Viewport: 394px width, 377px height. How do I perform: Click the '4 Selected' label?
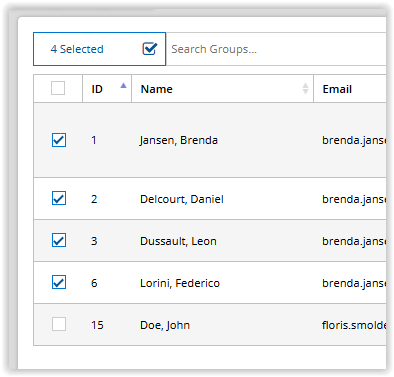point(77,49)
